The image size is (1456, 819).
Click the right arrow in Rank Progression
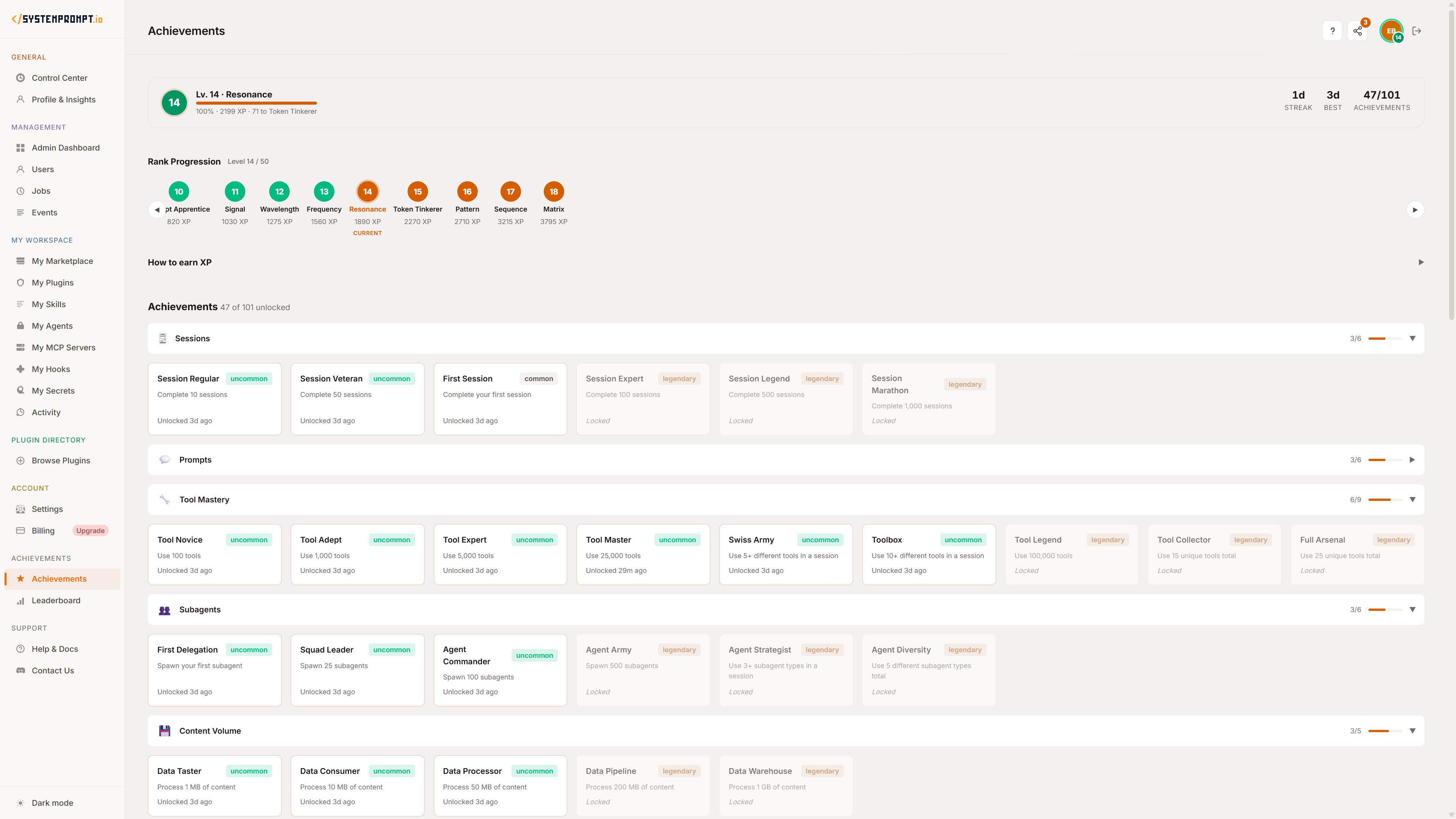tap(1416, 209)
